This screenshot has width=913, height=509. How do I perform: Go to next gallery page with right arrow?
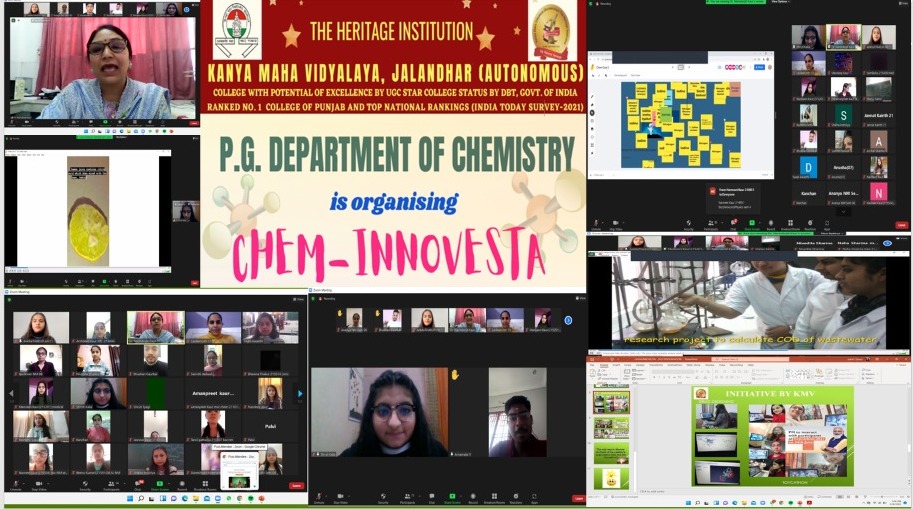(x=300, y=393)
